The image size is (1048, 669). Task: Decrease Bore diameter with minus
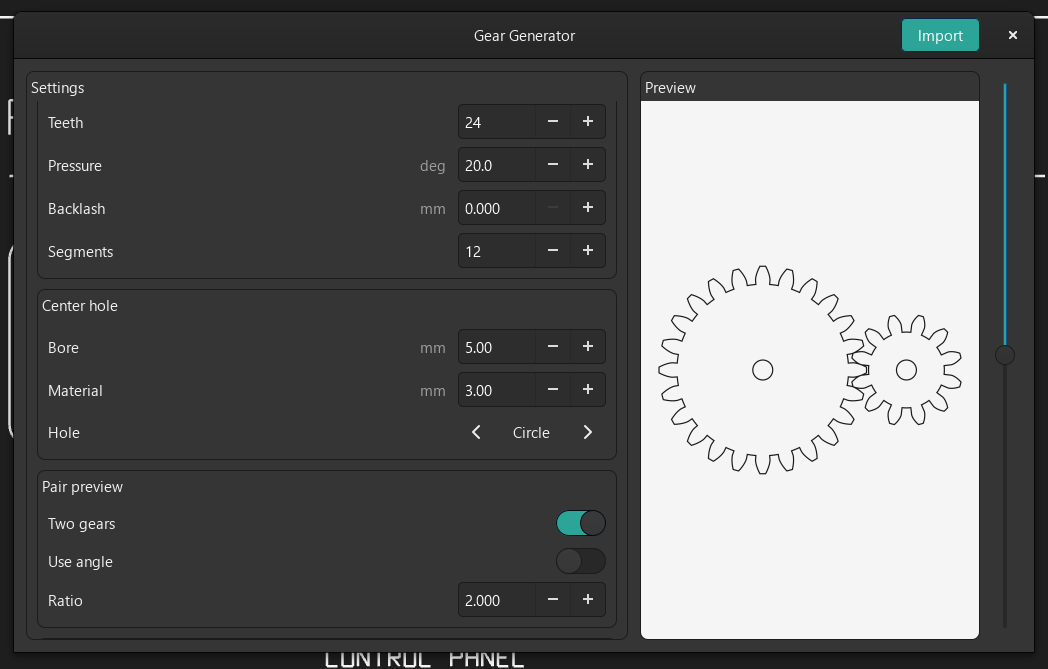[x=553, y=347]
